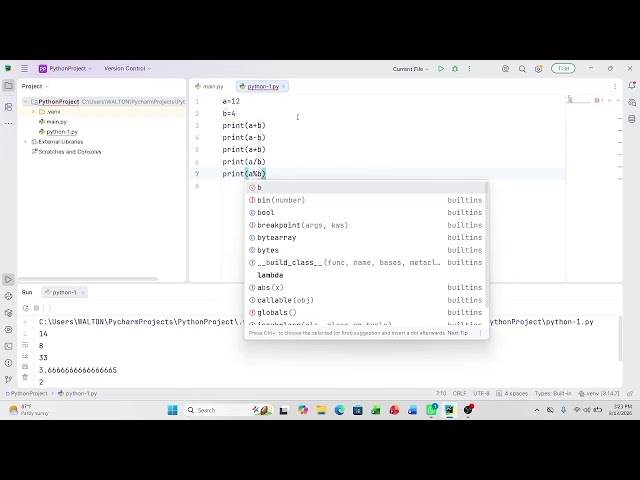The height and width of the screenshot is (480, 640).
Task: Click CRLF line separator in status bar
Action: pyautogui.click(x=459, y=393)
